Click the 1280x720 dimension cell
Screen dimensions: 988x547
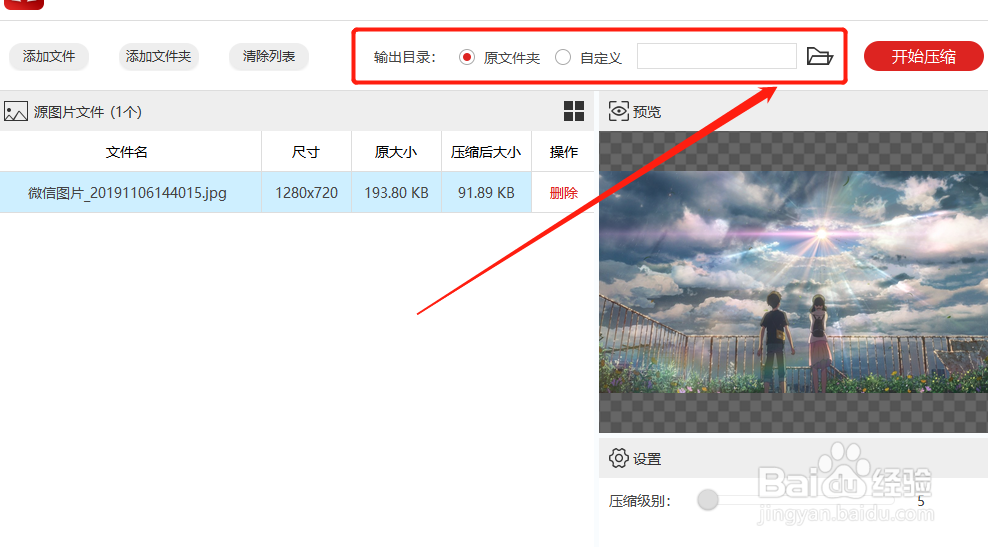tap(306, 192)
